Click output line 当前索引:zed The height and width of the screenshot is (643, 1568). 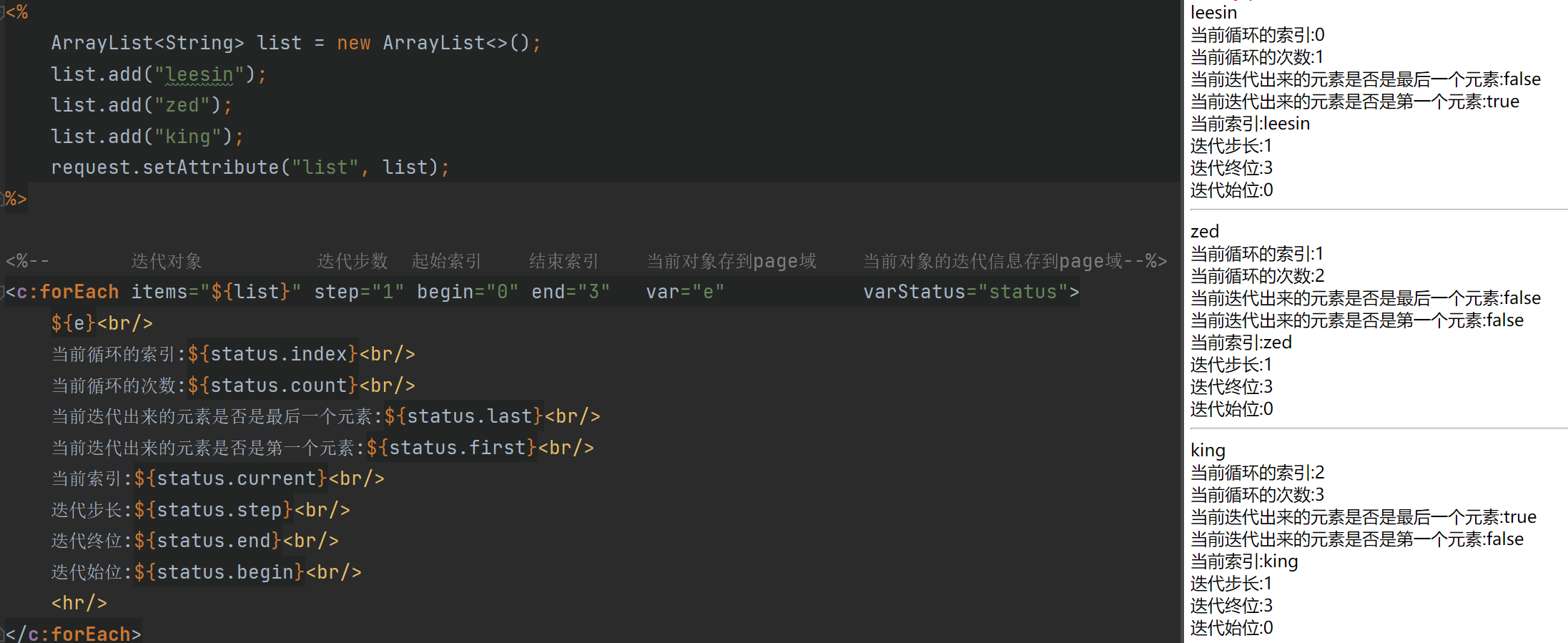(x=1241, y=343)
